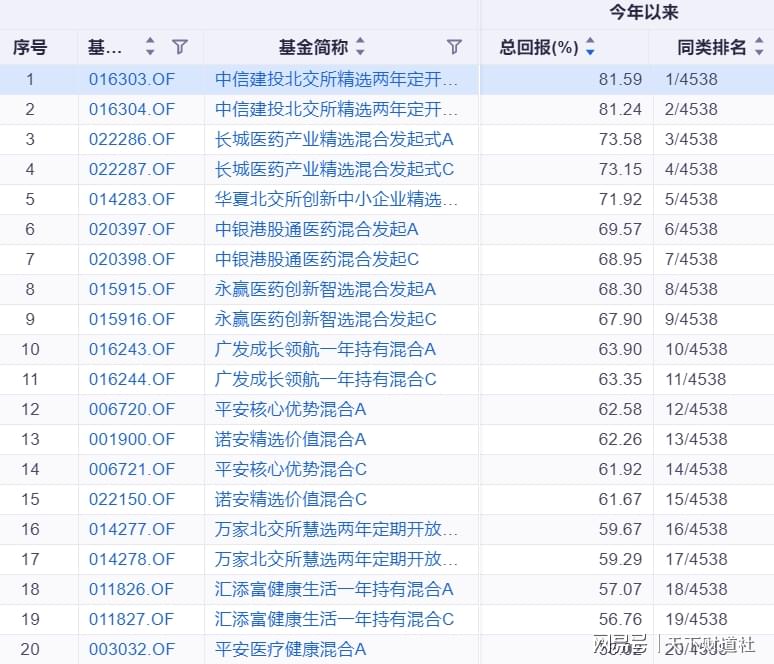774x664 pixels.
Task: Open fund 诺安精选价值混合A
Action: point(290,439)
